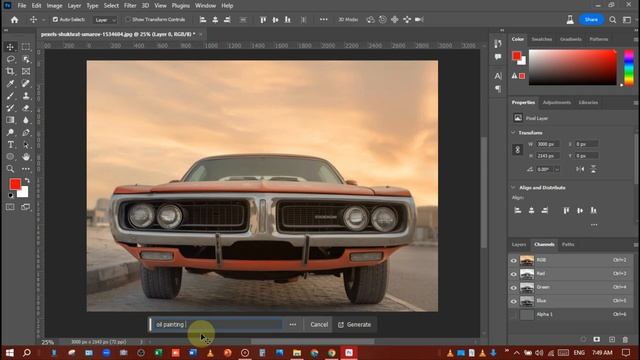
Task: Expand more align options in Properties
Action: click(594, 225)
